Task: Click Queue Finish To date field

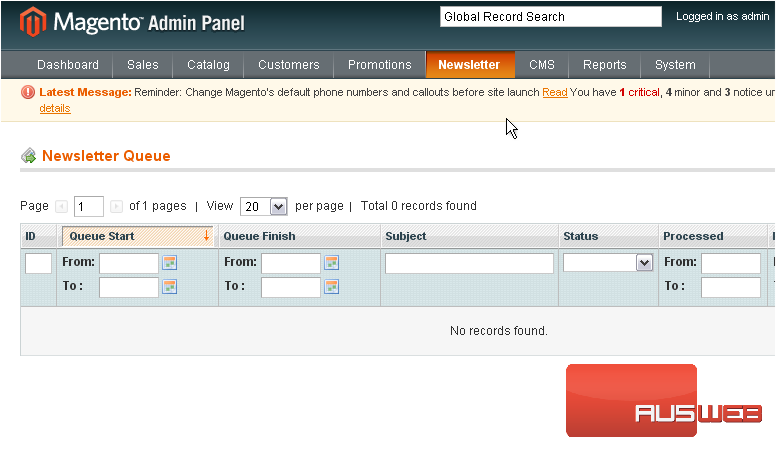Action: click(x=291, y=287)
